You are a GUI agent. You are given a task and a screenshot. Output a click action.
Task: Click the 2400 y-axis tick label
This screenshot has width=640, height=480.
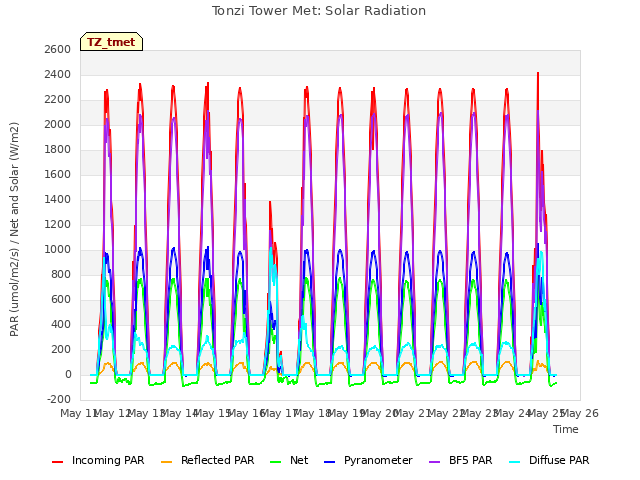pos(58,74)
